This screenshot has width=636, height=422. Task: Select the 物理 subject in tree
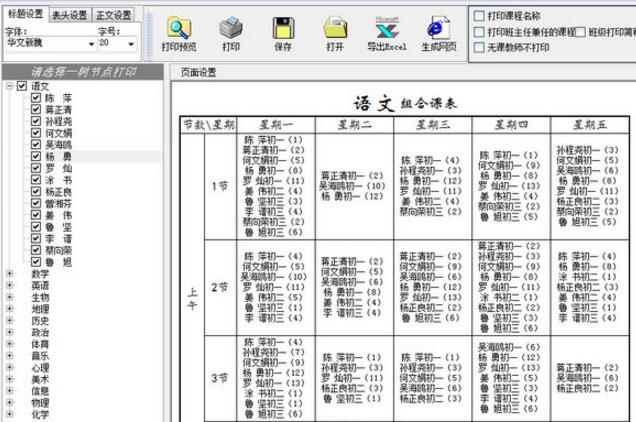pos(40,403)
